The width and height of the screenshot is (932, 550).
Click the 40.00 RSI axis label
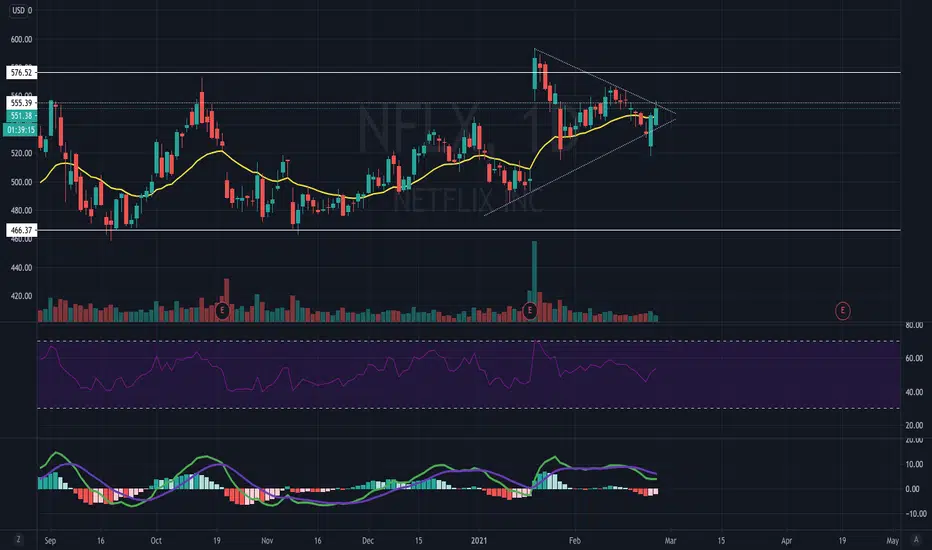point(914,392)
